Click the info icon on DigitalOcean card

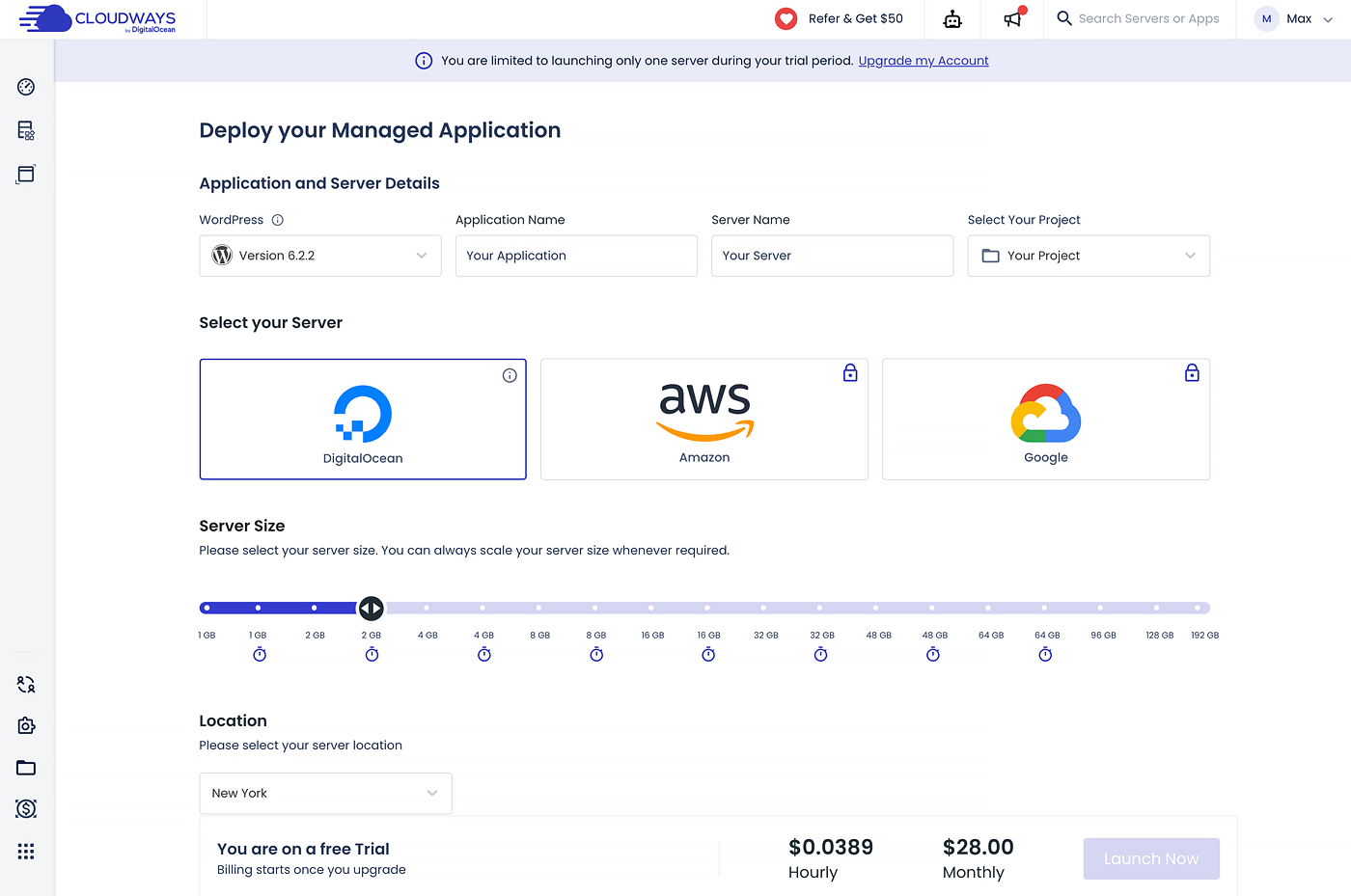510,375
